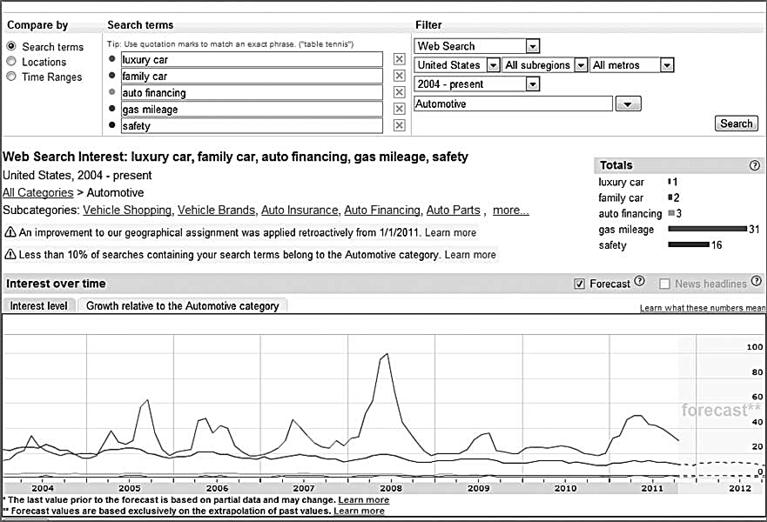Open the Automotive category dropdown arrow
The image size is (767, 522).
pyautogui.click(x=628, y=104)
